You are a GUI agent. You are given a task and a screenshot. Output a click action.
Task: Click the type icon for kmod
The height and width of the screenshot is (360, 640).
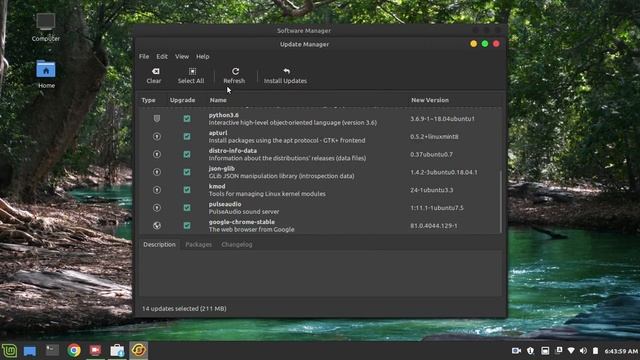click(x=157, y=190)
